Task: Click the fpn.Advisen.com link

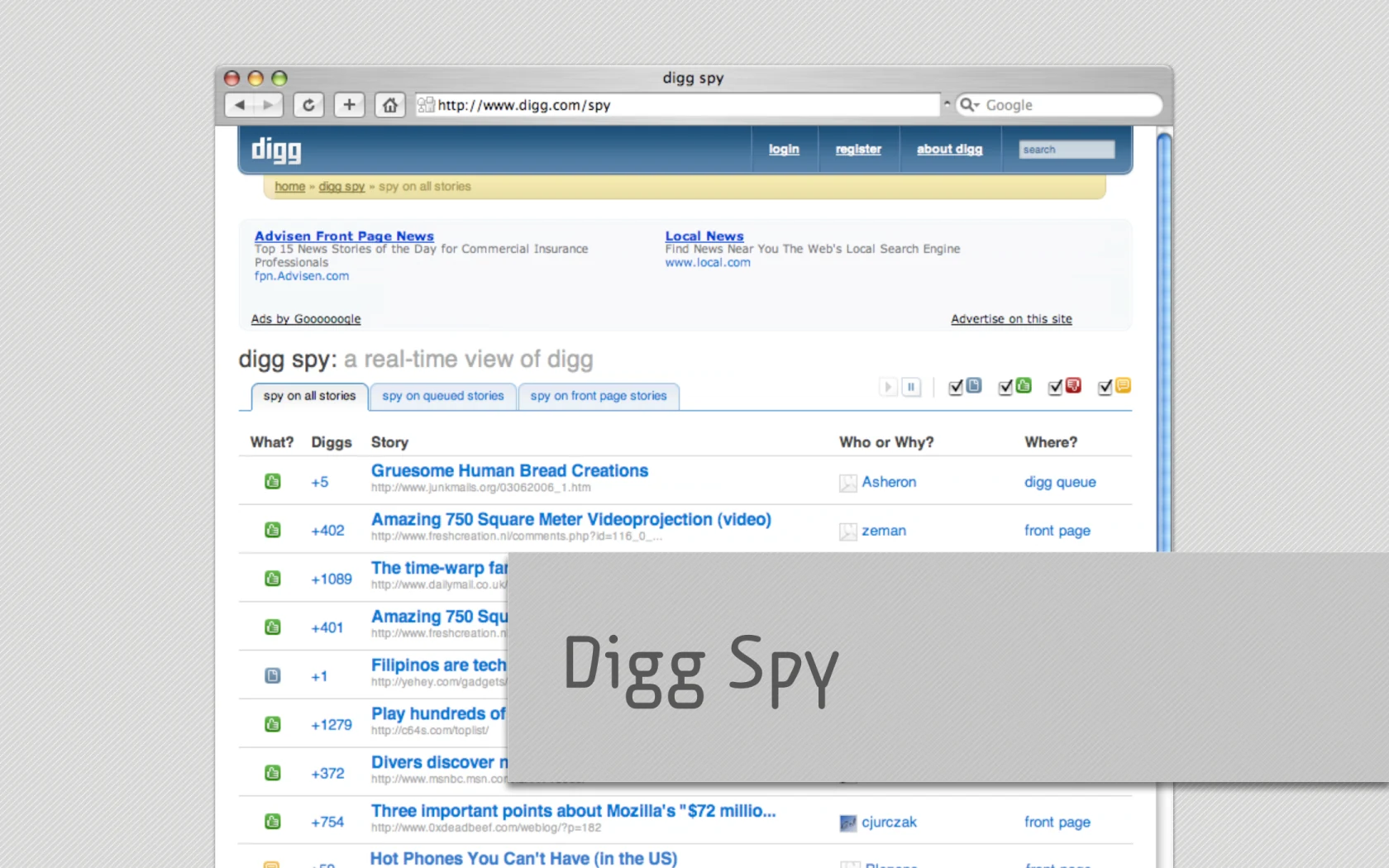Action: (x=302, y=276)
